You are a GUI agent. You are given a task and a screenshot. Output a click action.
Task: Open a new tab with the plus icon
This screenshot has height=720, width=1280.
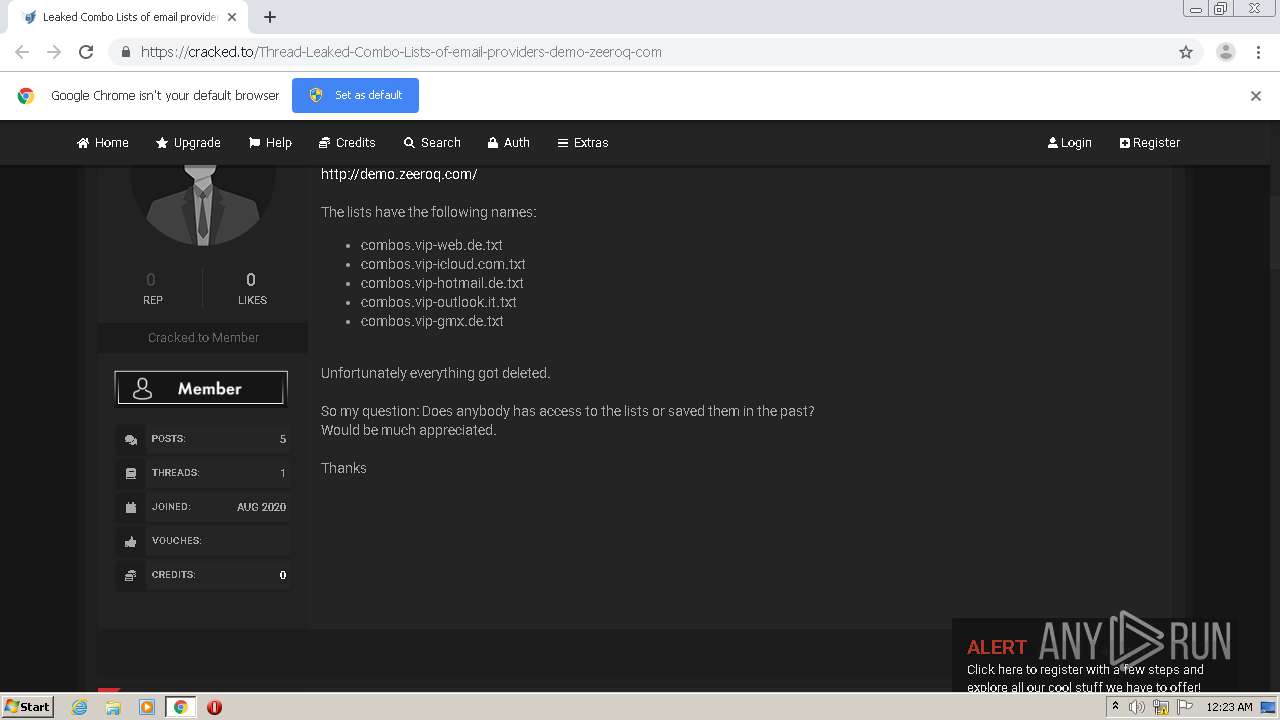coord(270,17)
